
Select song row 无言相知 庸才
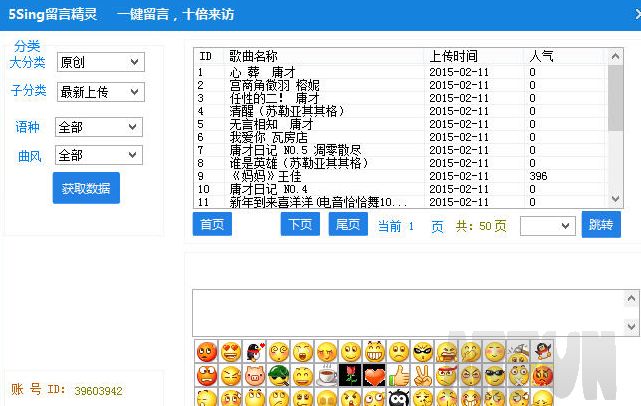tap(400, 124)
